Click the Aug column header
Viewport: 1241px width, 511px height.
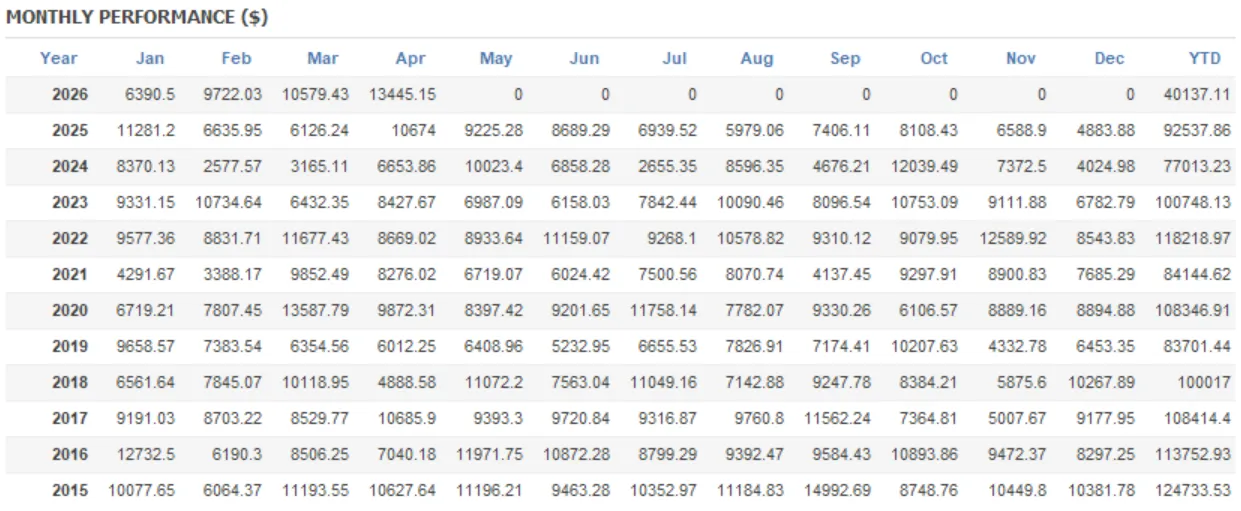pos(757,58)
